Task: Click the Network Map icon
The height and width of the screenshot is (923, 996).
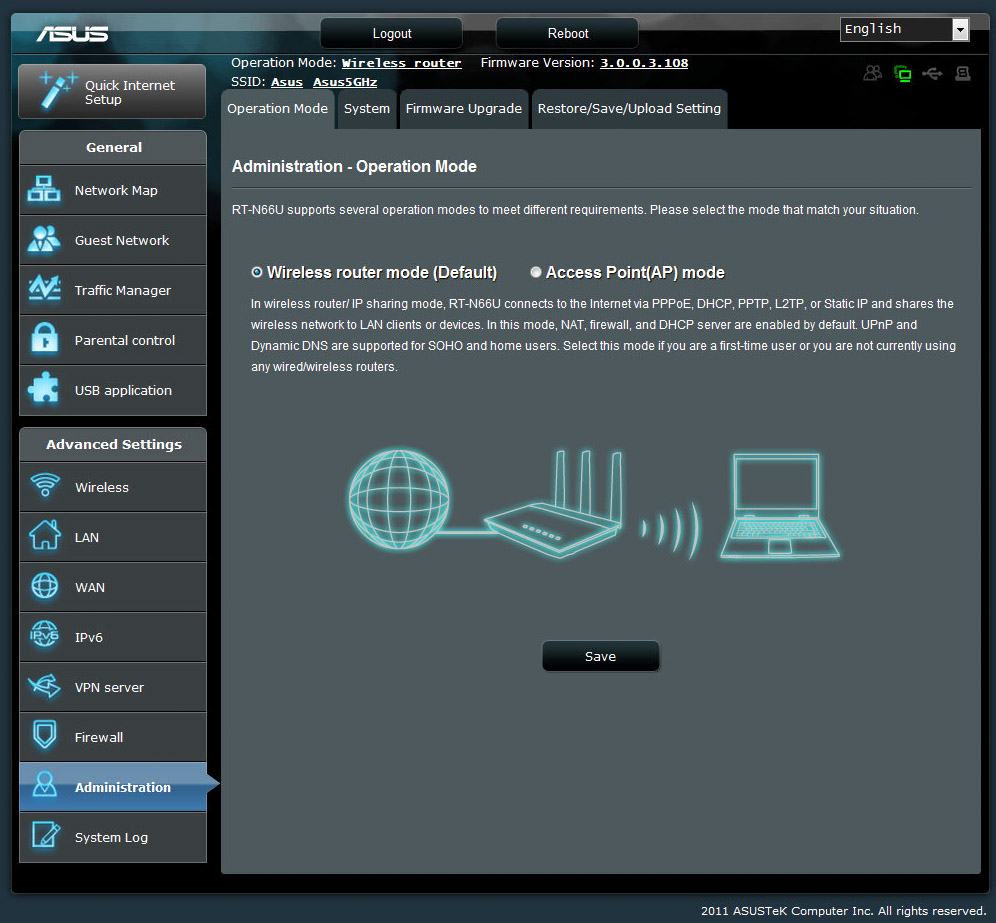Action: 44,189
